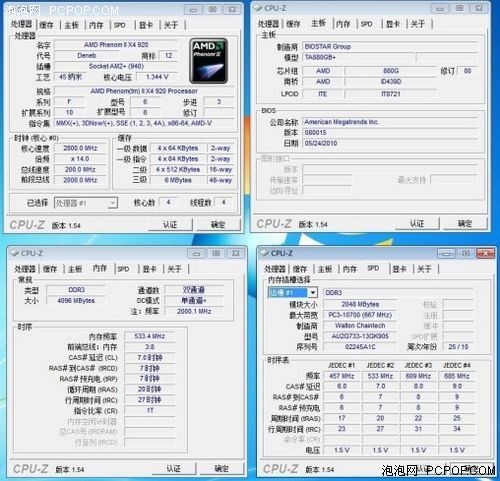The height and width of the screenshot is (481, 500).
Task: Close the SPD CPU-Z window
Action: (485, 254)
